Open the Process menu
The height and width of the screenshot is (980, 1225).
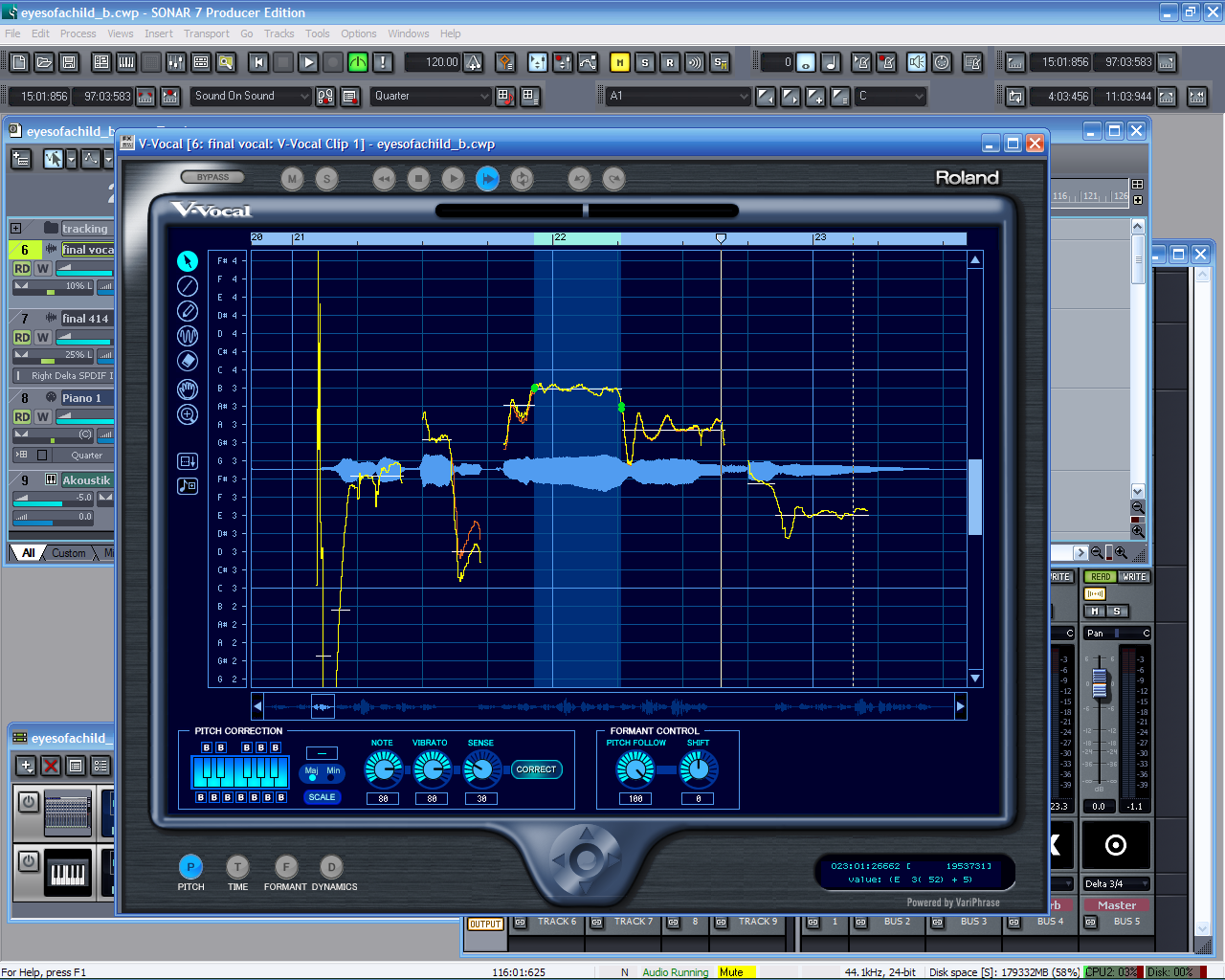(x=78, y=33)
